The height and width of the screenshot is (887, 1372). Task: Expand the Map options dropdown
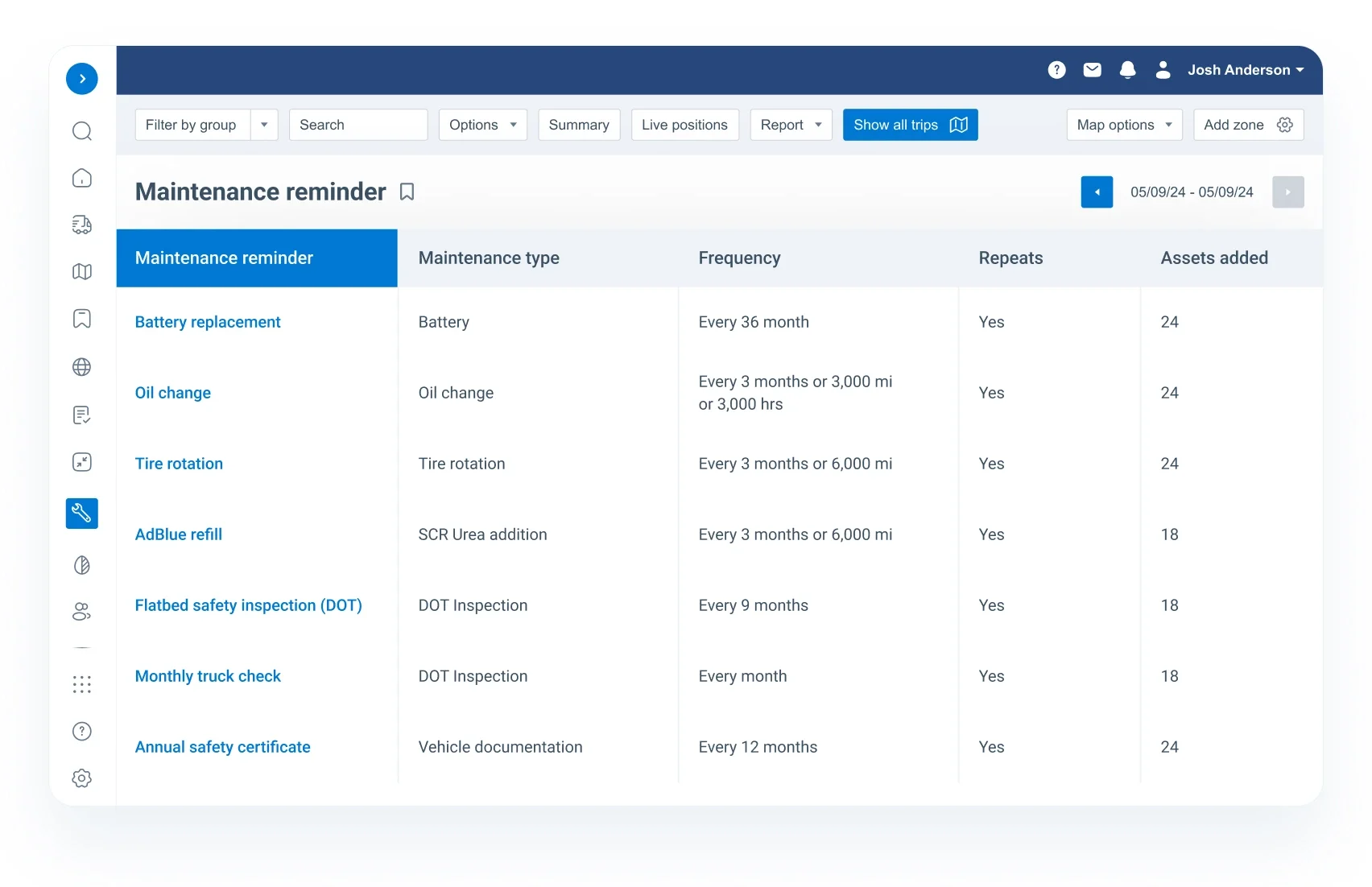point(1123,125)
